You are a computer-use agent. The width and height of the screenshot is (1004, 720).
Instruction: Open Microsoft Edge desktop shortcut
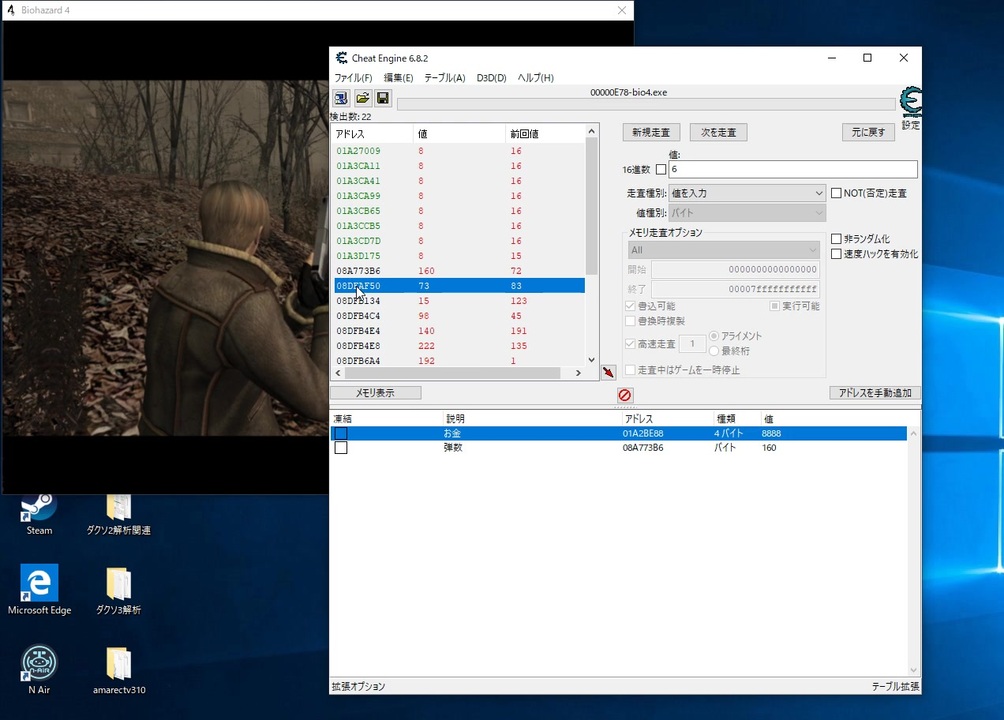coord(39,590)
